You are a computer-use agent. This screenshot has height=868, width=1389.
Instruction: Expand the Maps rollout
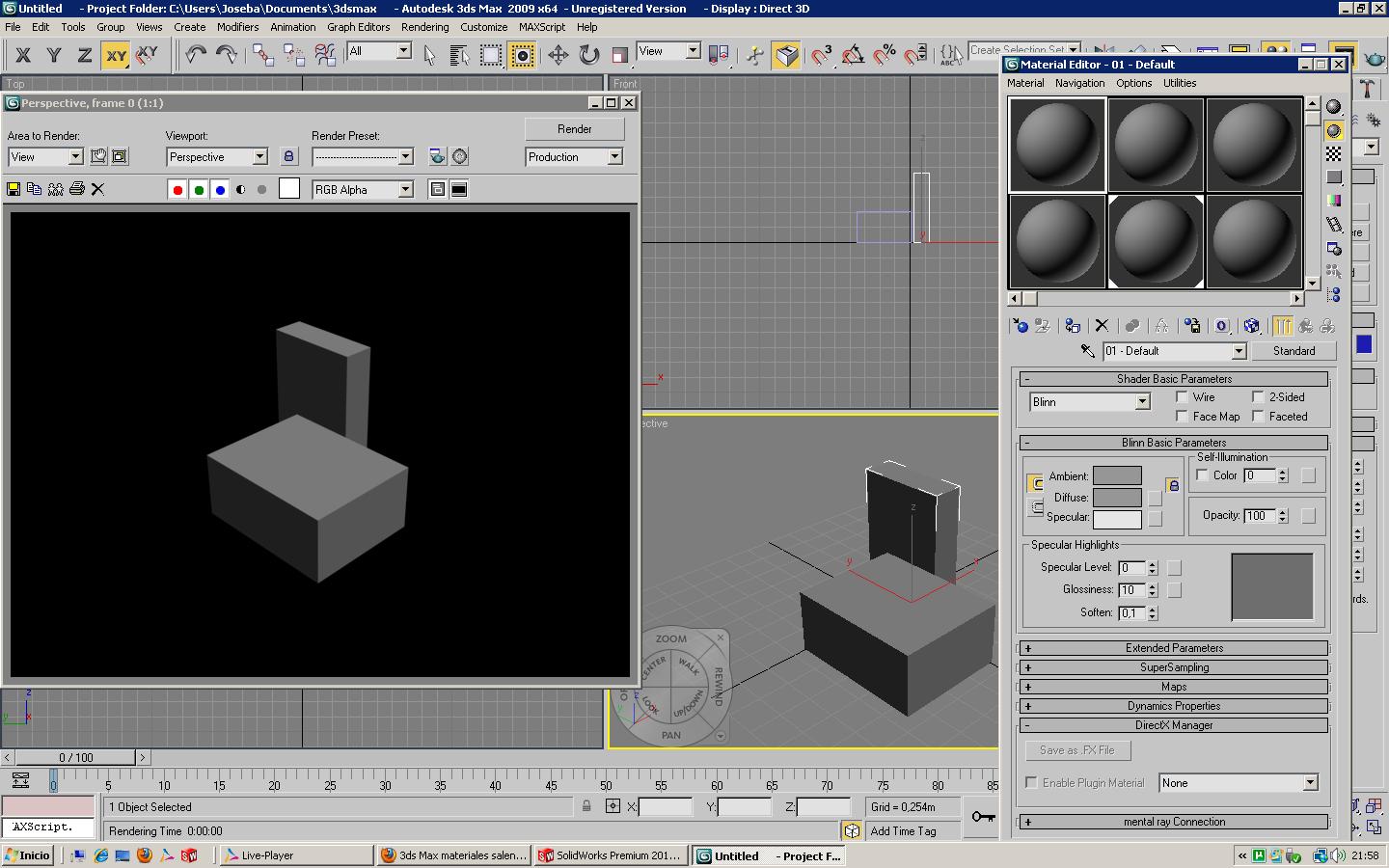(x=1173, y=687)
